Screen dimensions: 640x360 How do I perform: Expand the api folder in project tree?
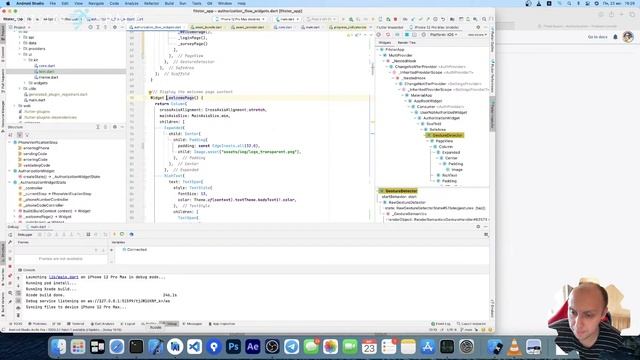tap(20, 37)
